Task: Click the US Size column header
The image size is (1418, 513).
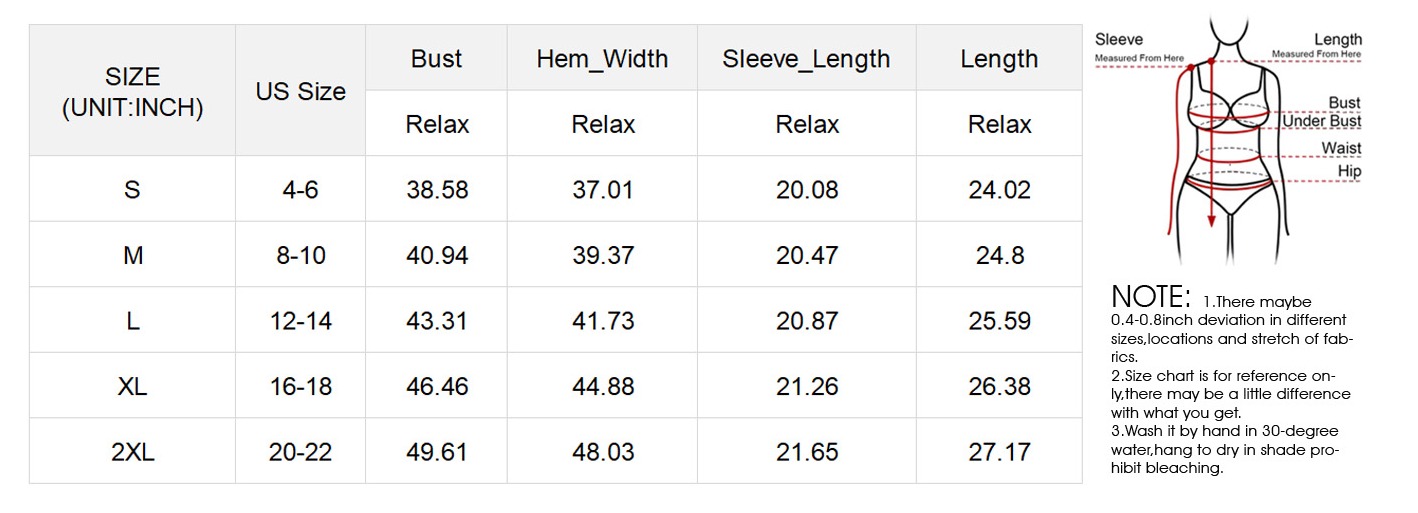Action: (300, 92)
